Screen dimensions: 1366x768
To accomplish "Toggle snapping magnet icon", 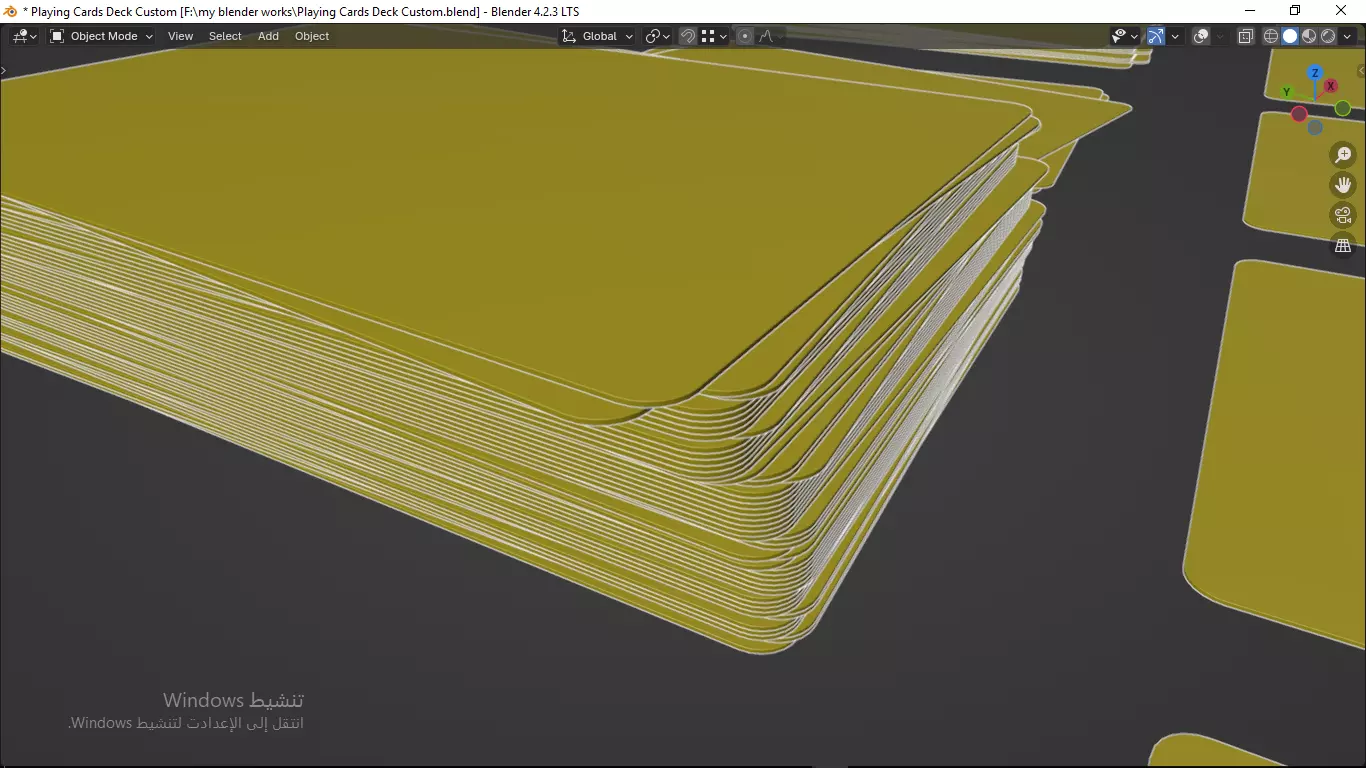I will (688, 36).
